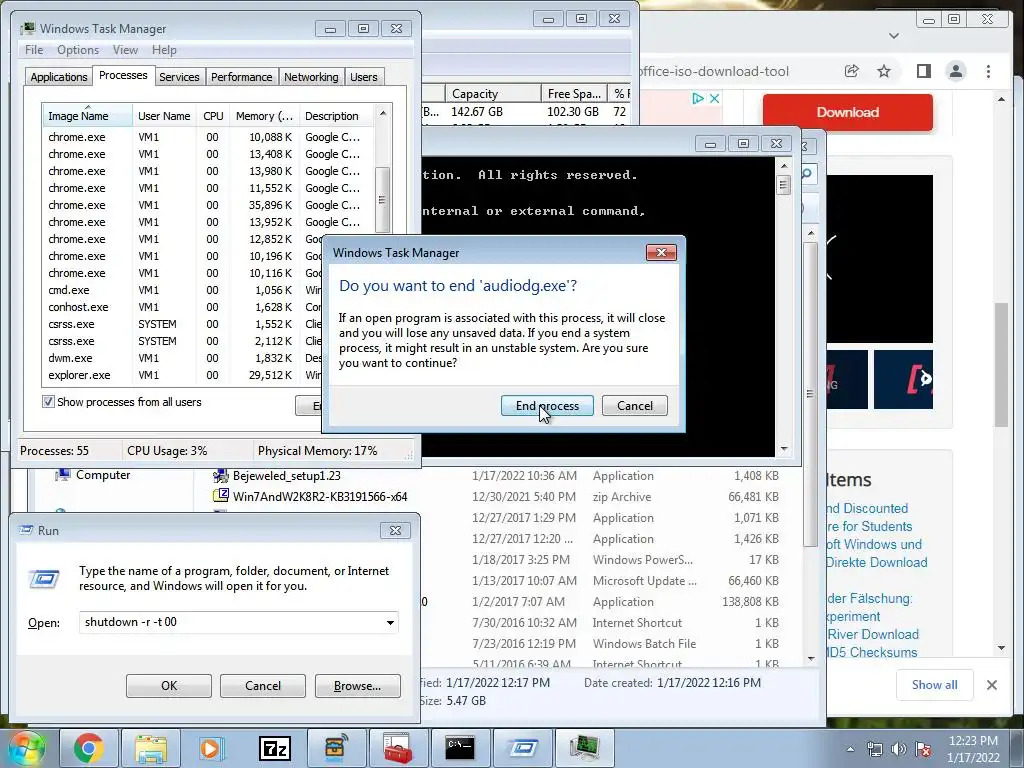1024x768 pixels.
Task: Click the Chrome share page icon
Action: pyautogui.click(x=852, y=71)
